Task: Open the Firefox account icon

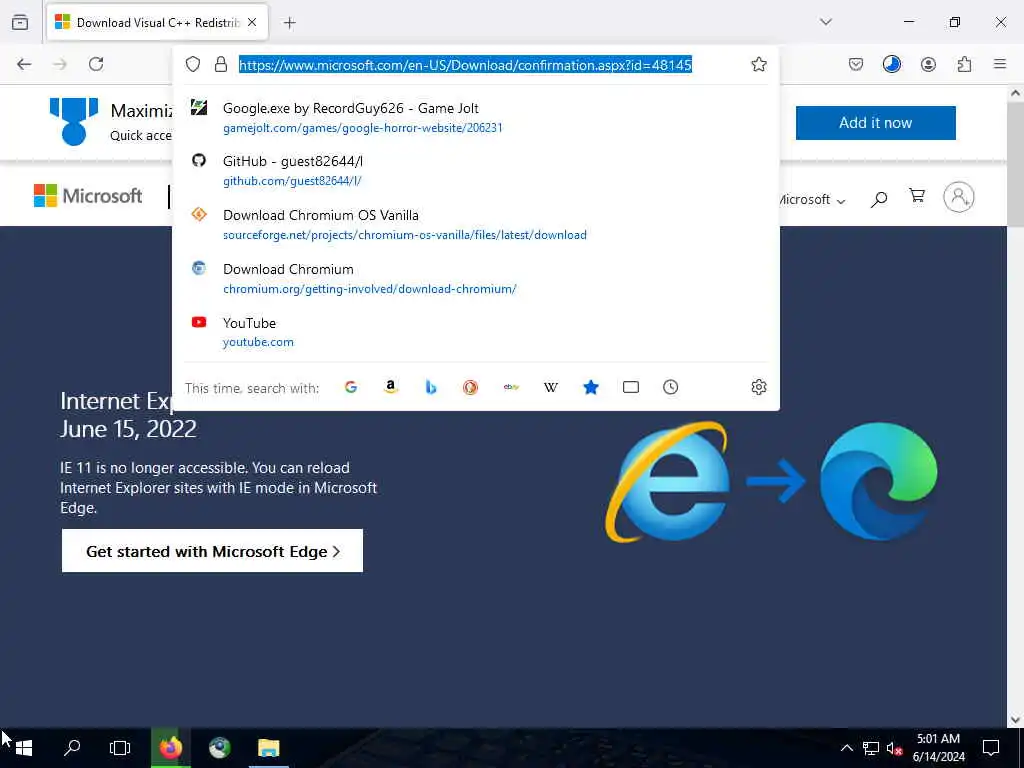Action: (x=928, y=64)
